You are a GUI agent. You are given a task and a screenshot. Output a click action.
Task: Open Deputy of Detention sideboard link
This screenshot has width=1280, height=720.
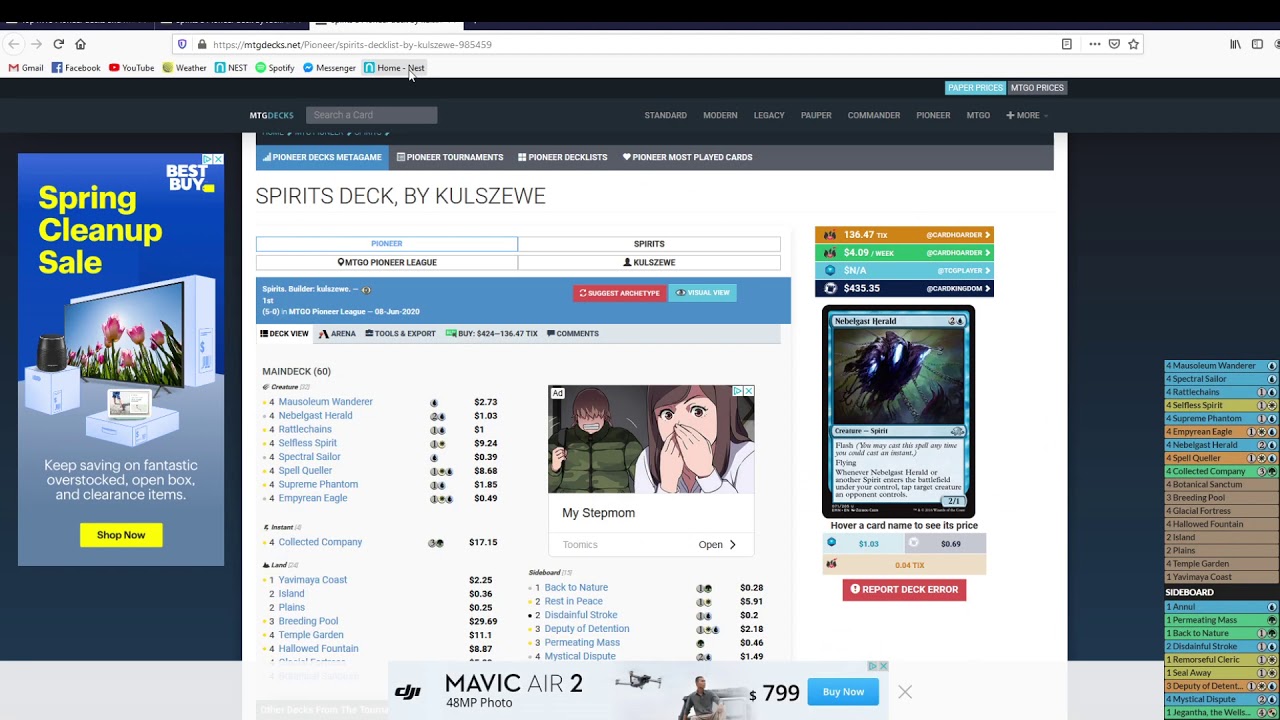tap(586, 629)
